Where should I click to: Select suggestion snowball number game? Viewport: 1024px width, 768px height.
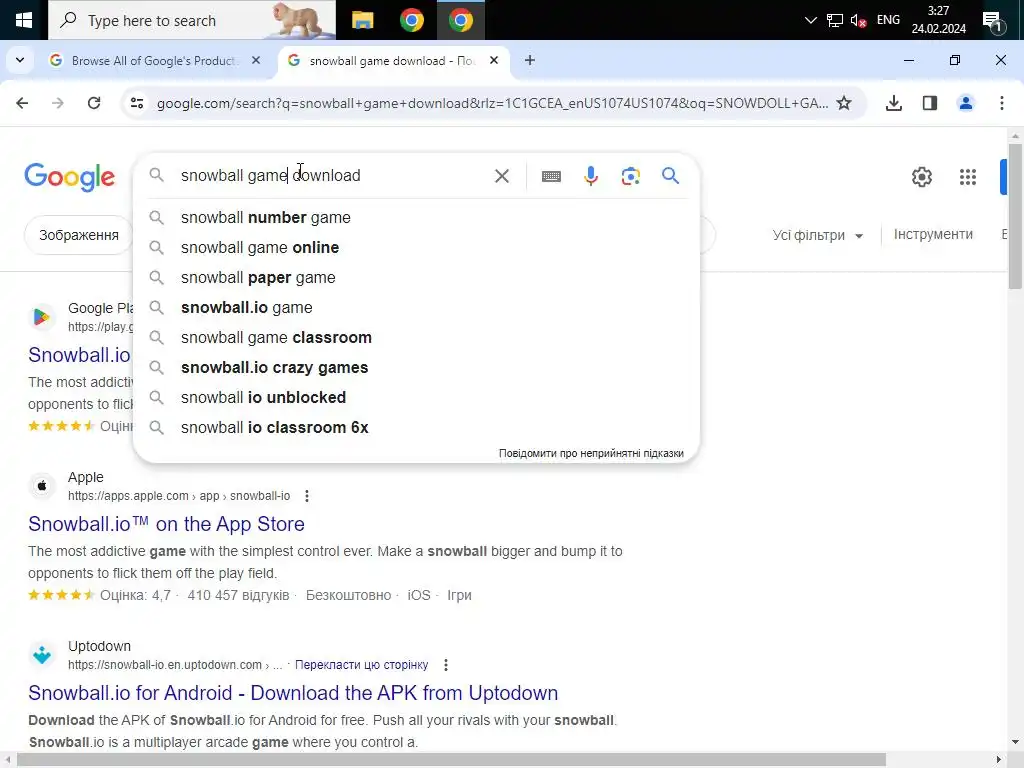pos(416,217)
